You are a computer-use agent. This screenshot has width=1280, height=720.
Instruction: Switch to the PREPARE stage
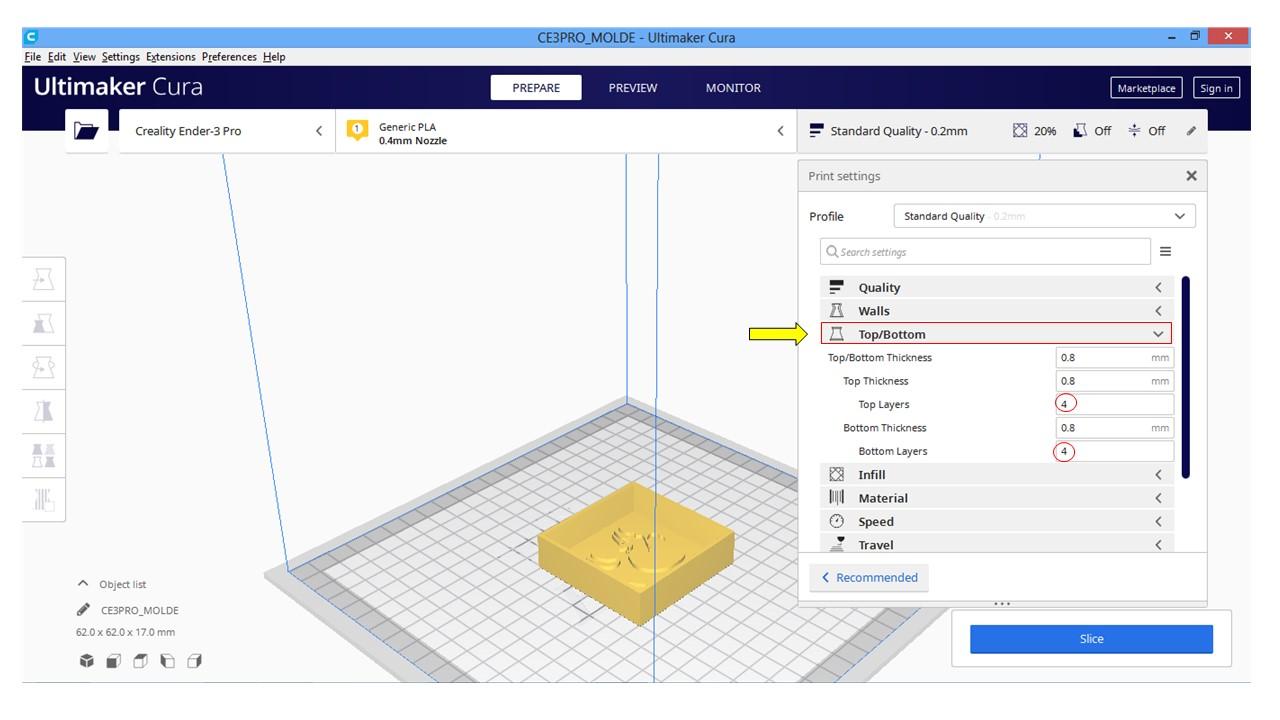coord(536,88)
